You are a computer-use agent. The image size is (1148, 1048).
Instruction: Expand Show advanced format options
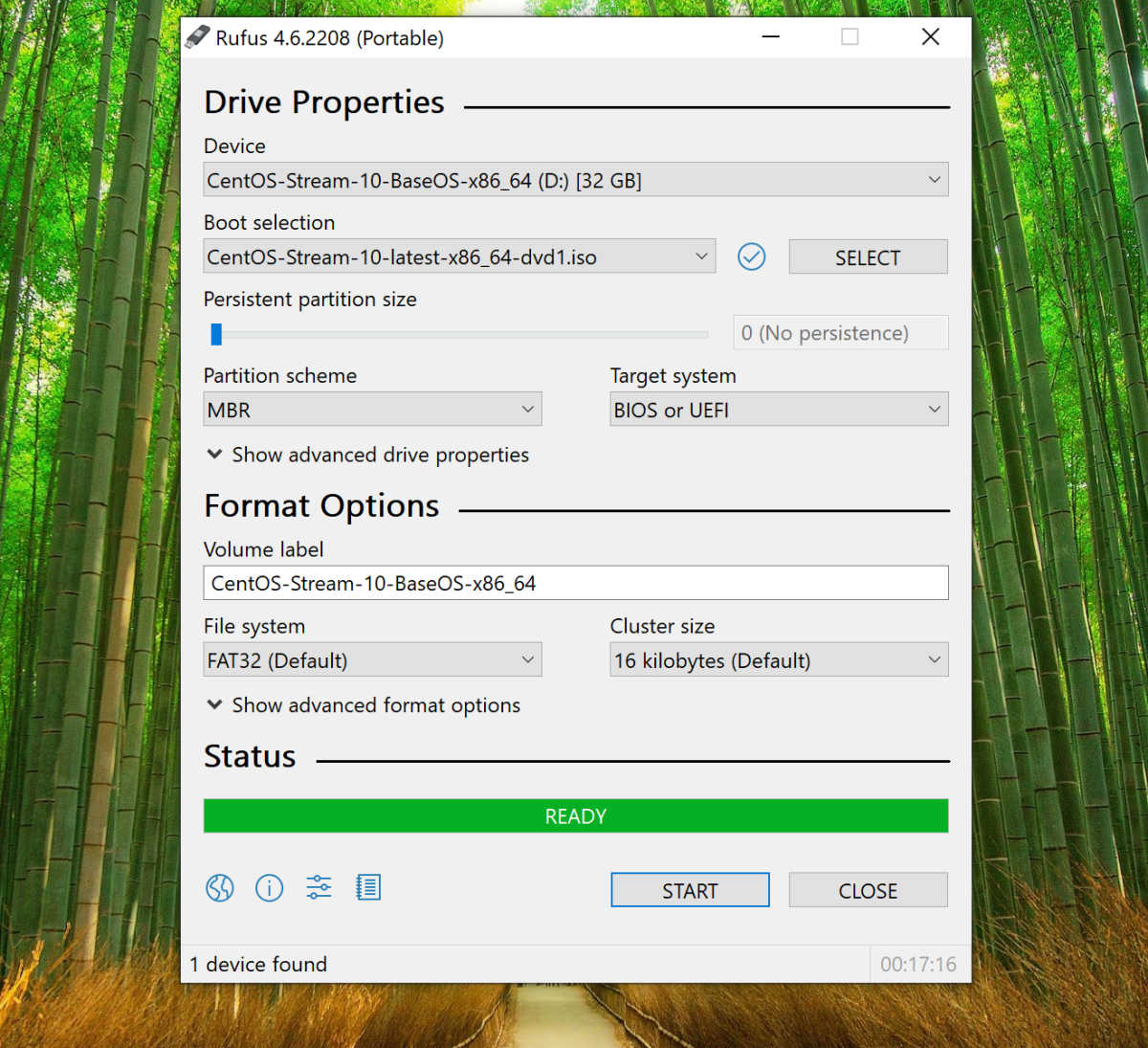[x=364, y=705]
